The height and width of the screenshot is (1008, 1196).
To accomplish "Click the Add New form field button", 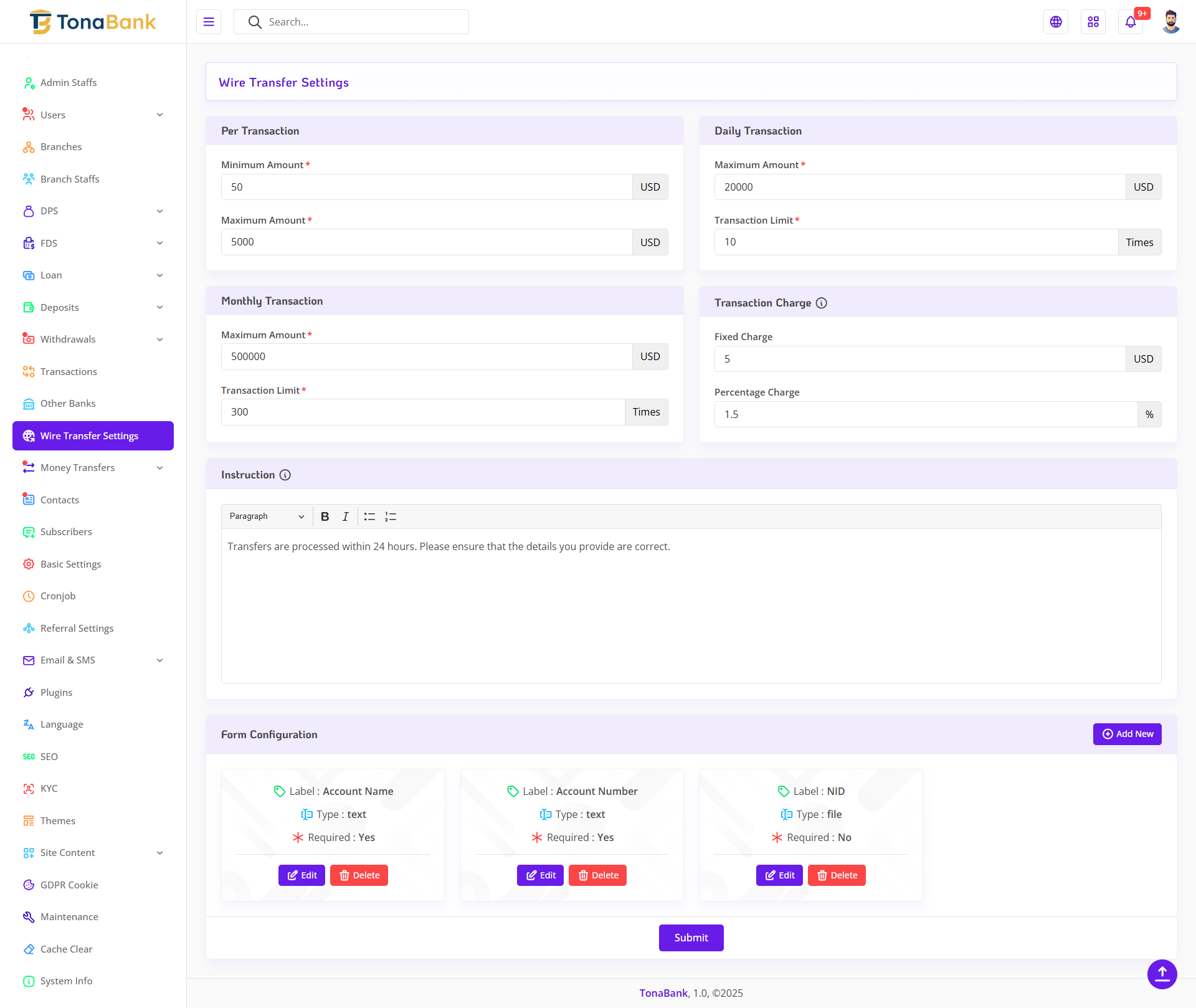I will click(1127, 734).
